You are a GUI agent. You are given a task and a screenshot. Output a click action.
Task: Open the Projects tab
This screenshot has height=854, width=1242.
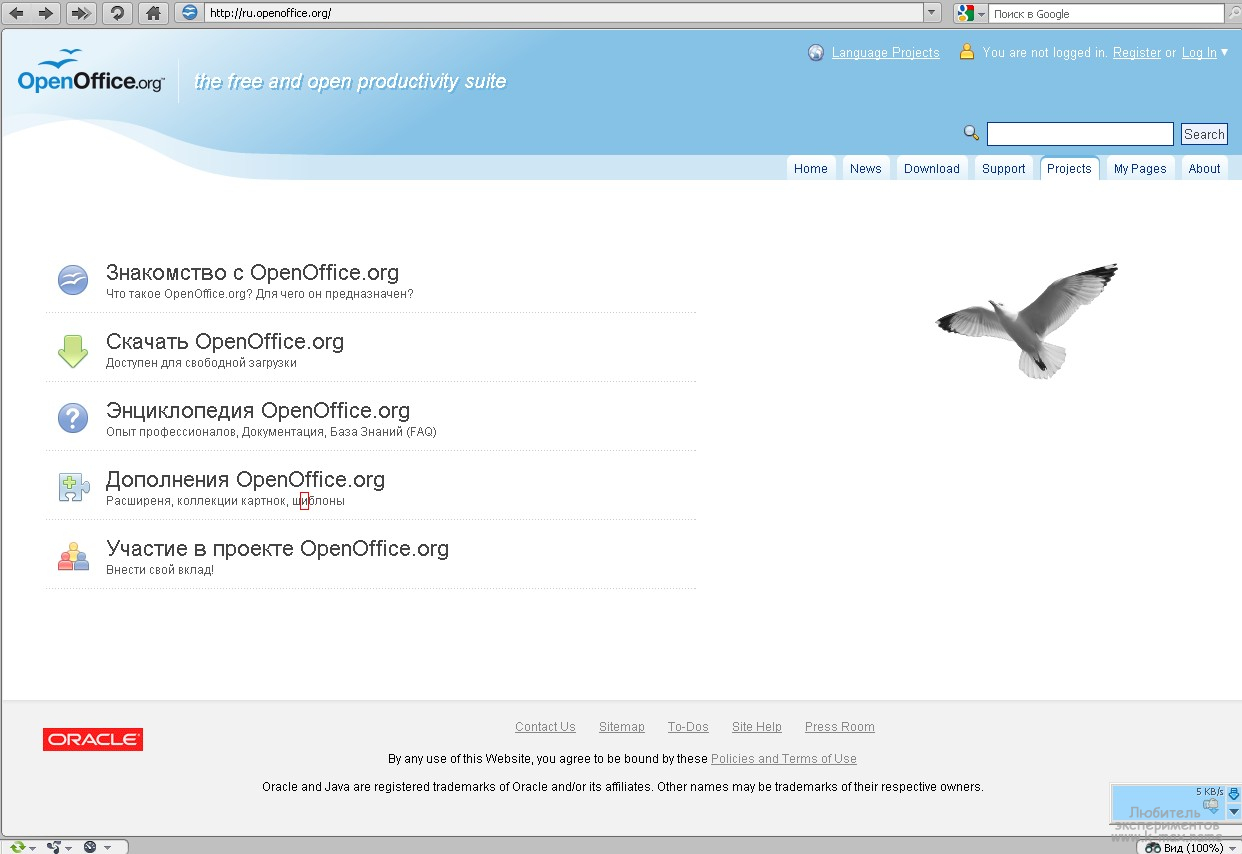[x=1069, y=168]
